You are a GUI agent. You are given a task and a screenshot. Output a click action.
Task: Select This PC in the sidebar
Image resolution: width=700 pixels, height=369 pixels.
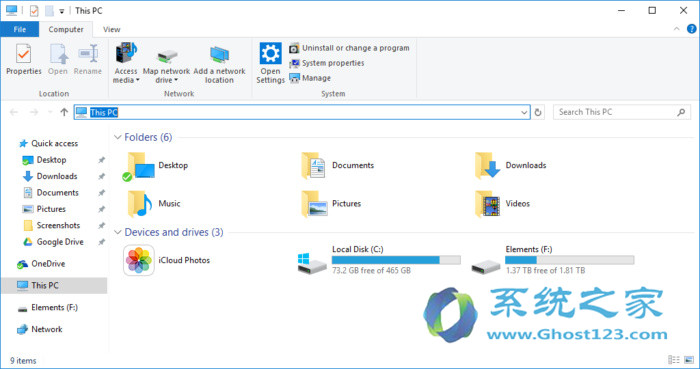[x=54, y=286]
